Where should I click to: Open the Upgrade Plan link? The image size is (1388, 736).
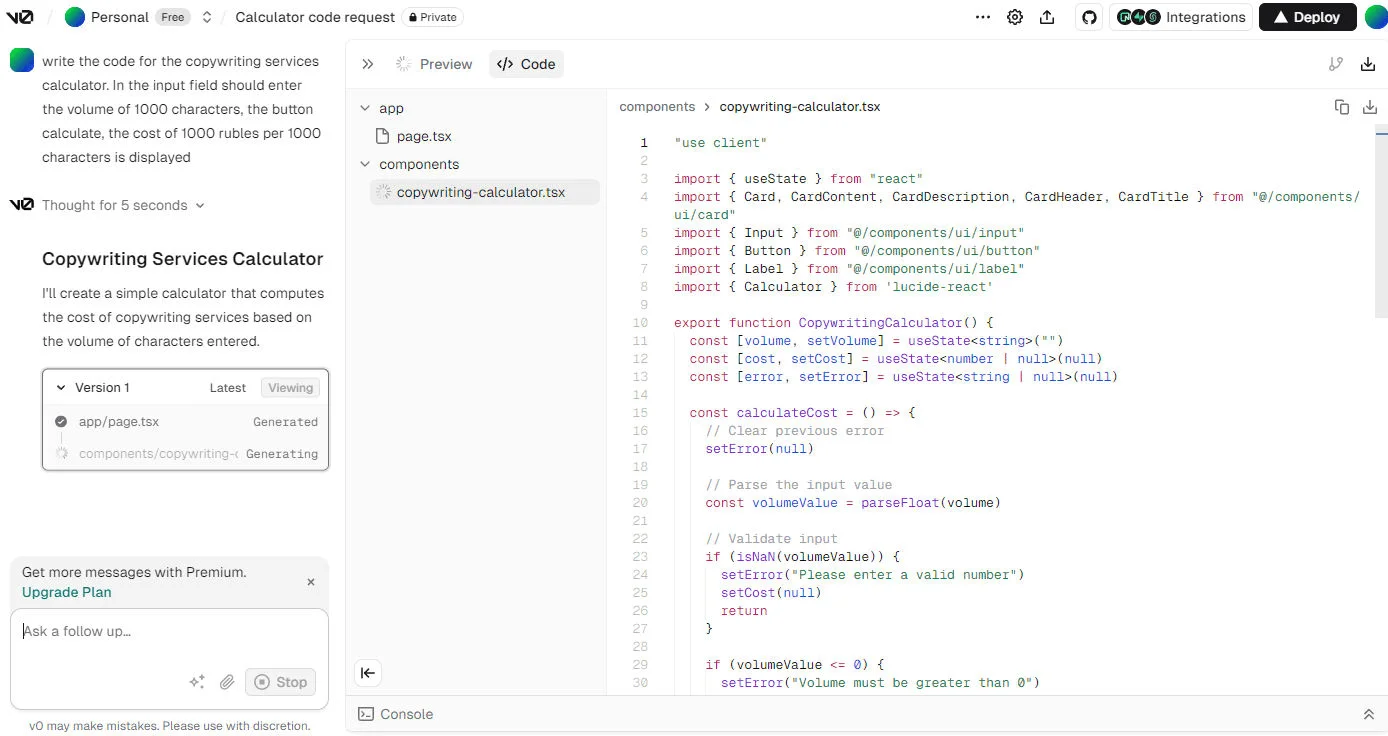coord(66,592)
